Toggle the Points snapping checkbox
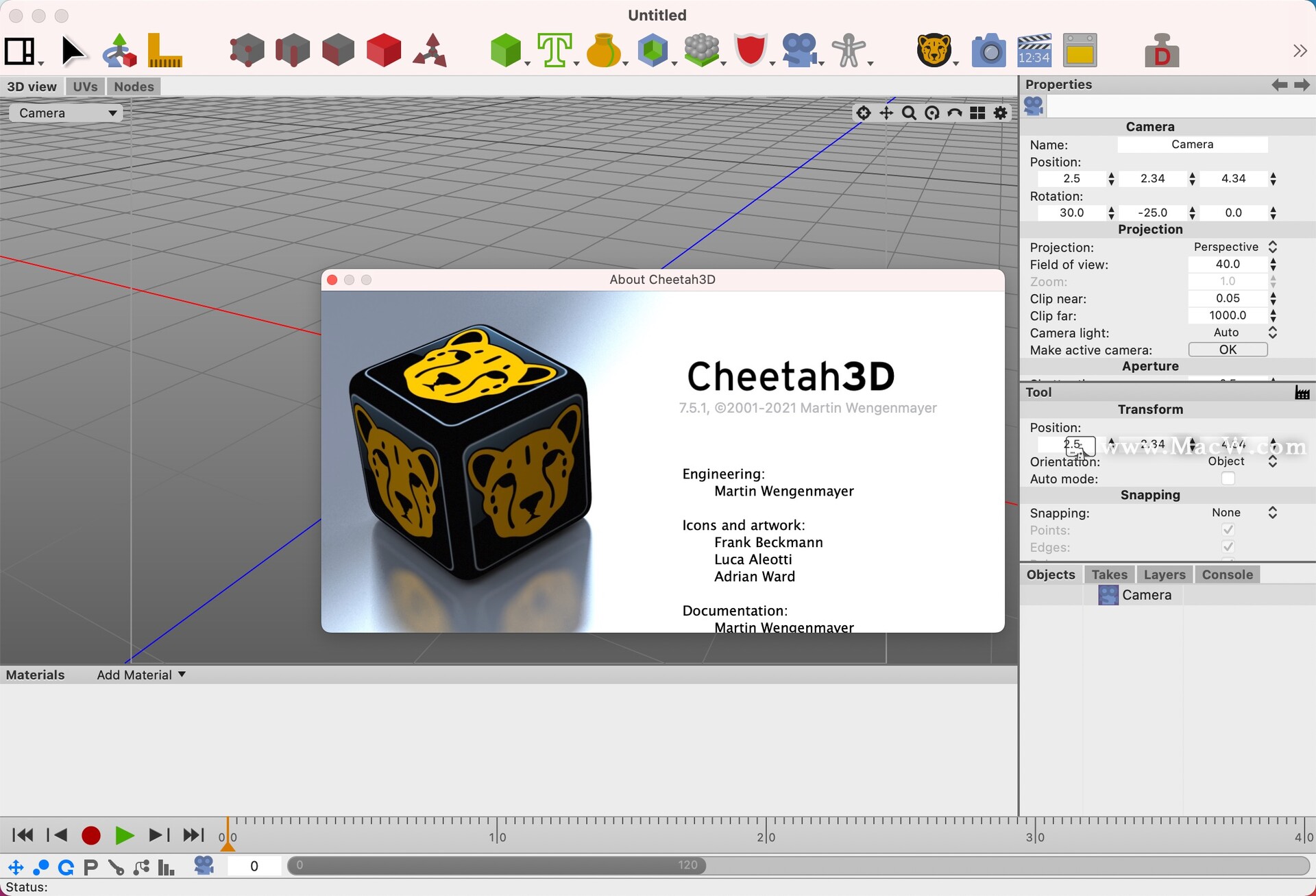The width and height of the screenshot is (1316, 896). coord(1228,530)
